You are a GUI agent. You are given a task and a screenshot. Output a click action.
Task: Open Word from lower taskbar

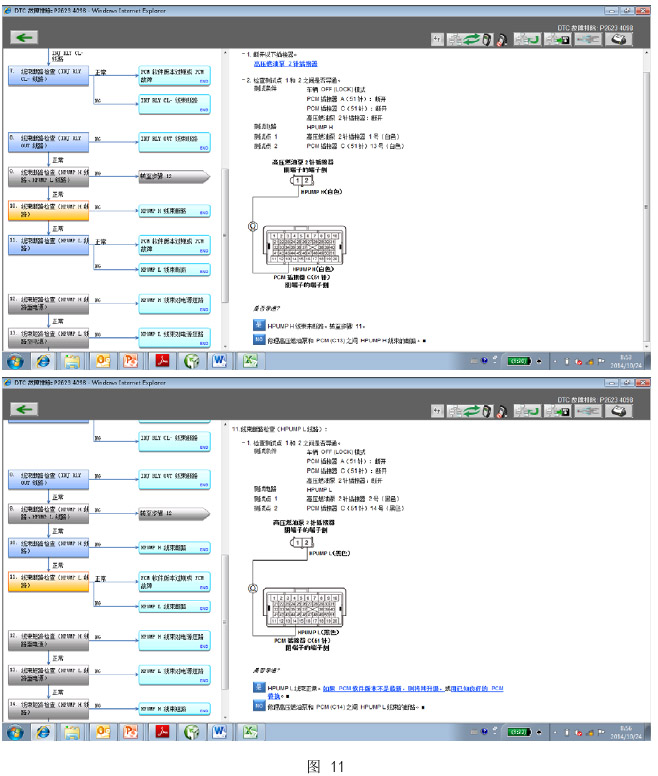(x=221, y=731)
